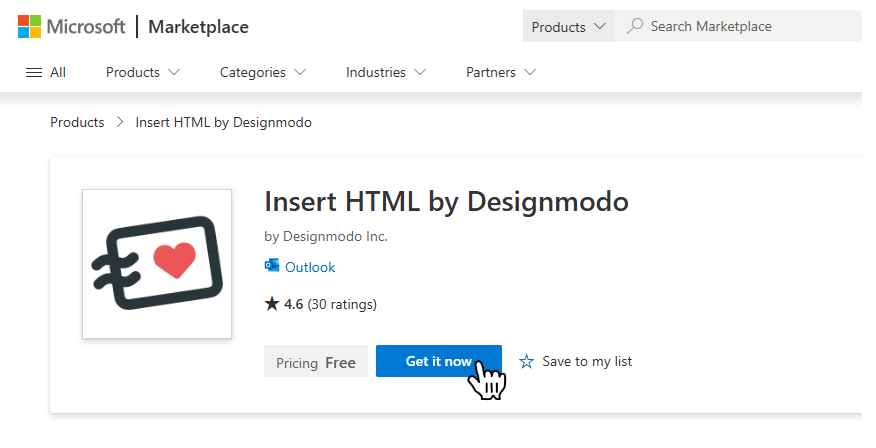Screen dimensions: 876x448
Task: Open the All hamburger menu
Action: click(x=45, y=72)
